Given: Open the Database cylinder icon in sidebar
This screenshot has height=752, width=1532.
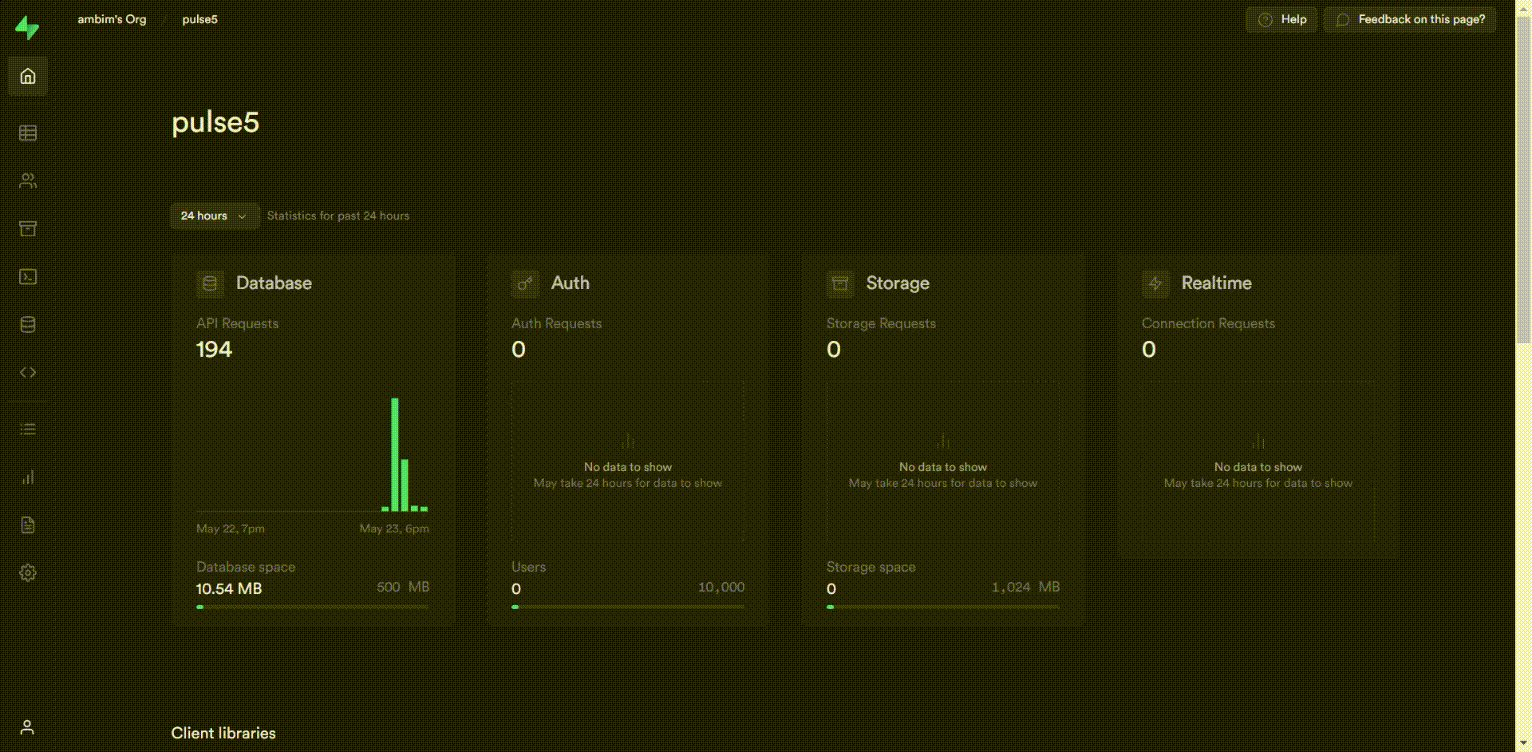Looking at the screenshot, I should (28, 325).
